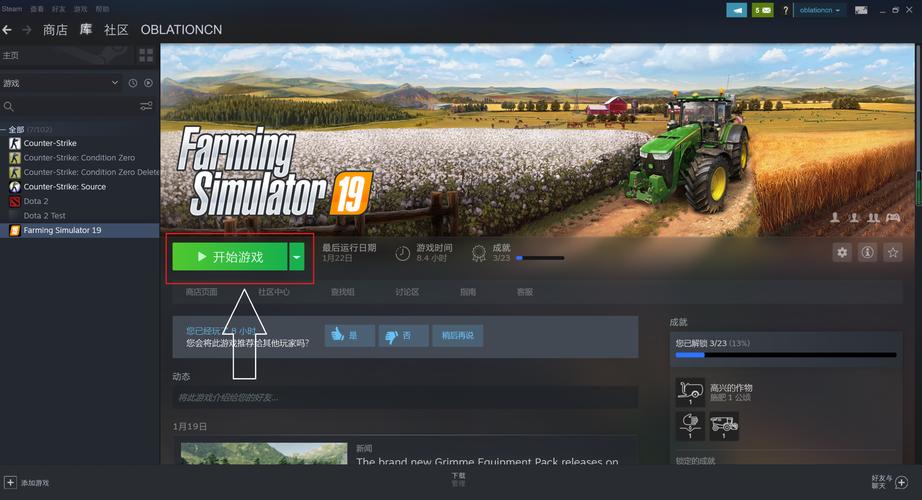Click thumbs down 否 button

tap(403, 335)
